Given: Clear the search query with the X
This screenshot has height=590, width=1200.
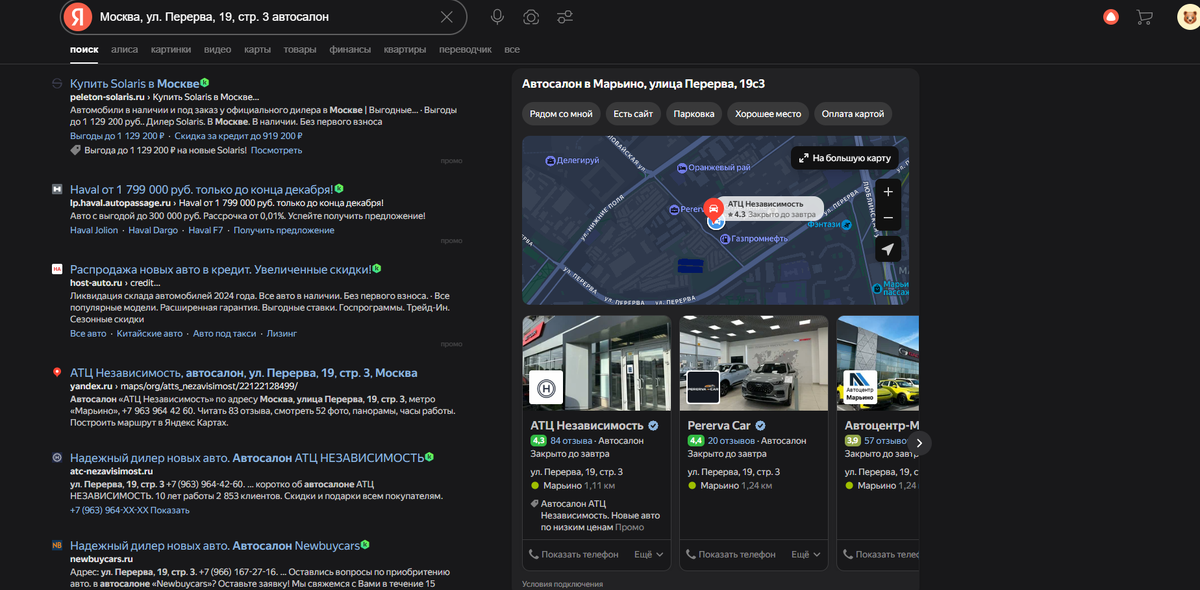Looking at the screenshot, I should tap(446, 17).
